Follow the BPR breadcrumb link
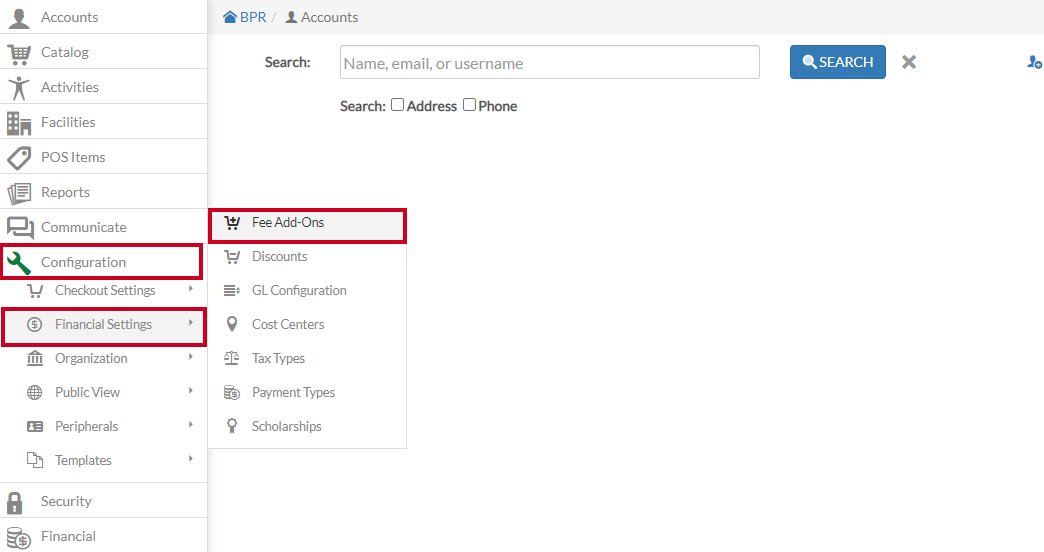The image size is (1044, 552). coord(253,17)
